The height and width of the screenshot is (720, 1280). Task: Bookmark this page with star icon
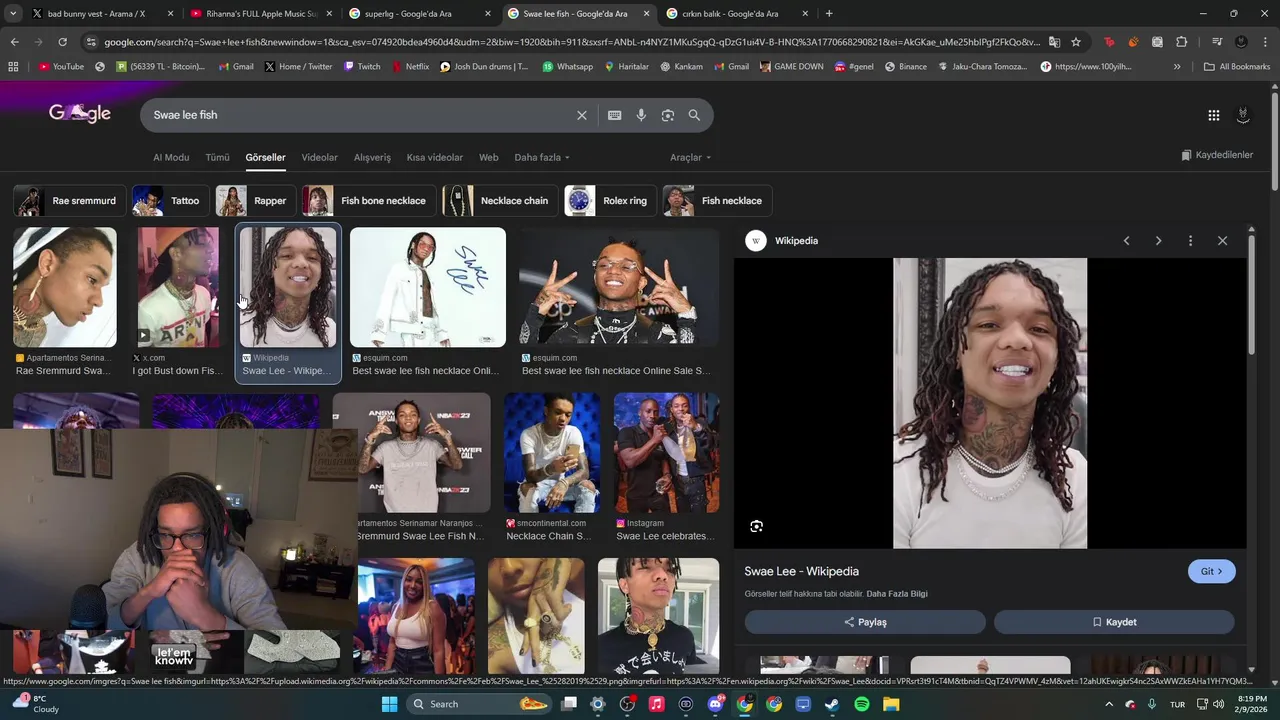coord(1076,42)
